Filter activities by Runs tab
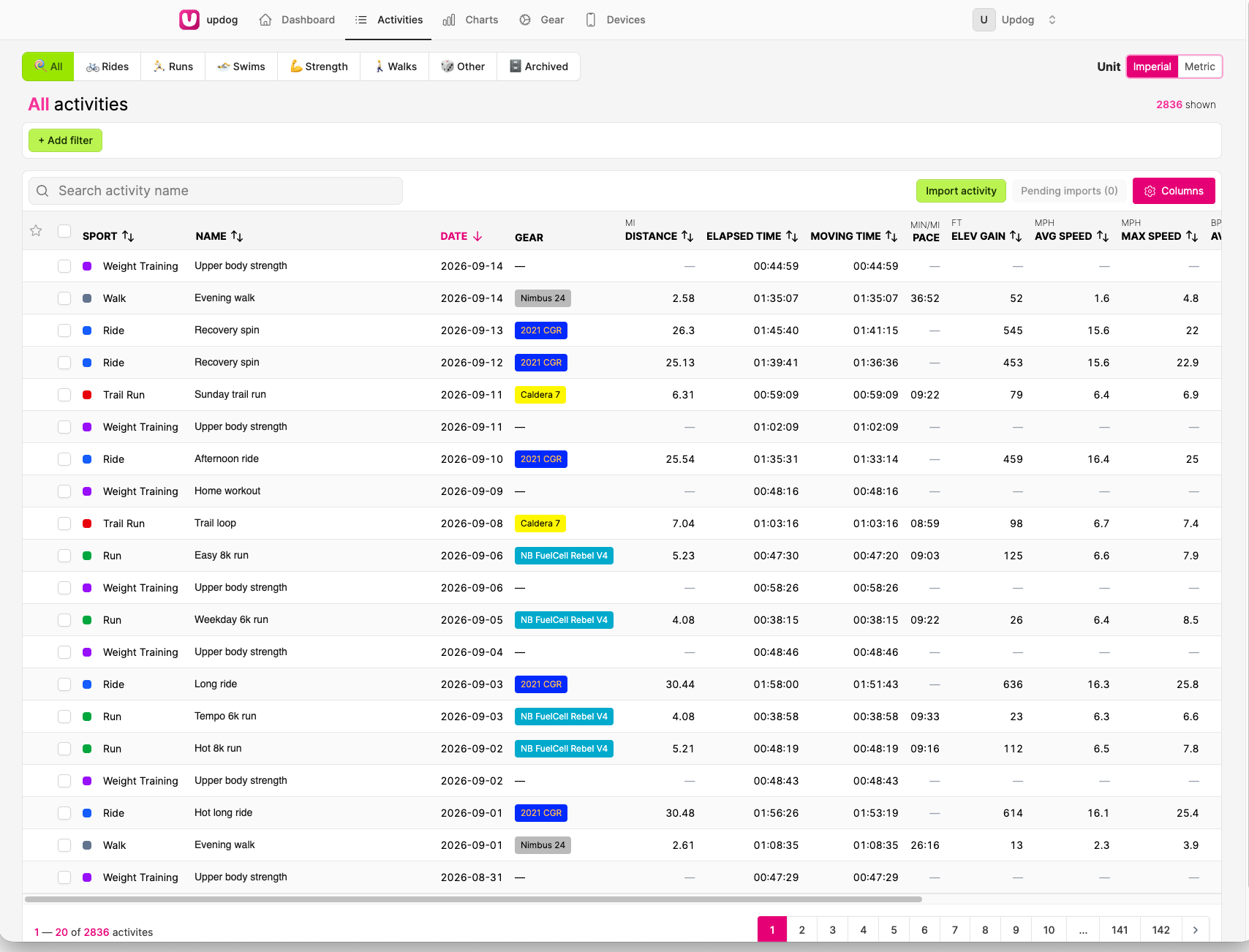1249x952 pixels. (x=173, y=67)
